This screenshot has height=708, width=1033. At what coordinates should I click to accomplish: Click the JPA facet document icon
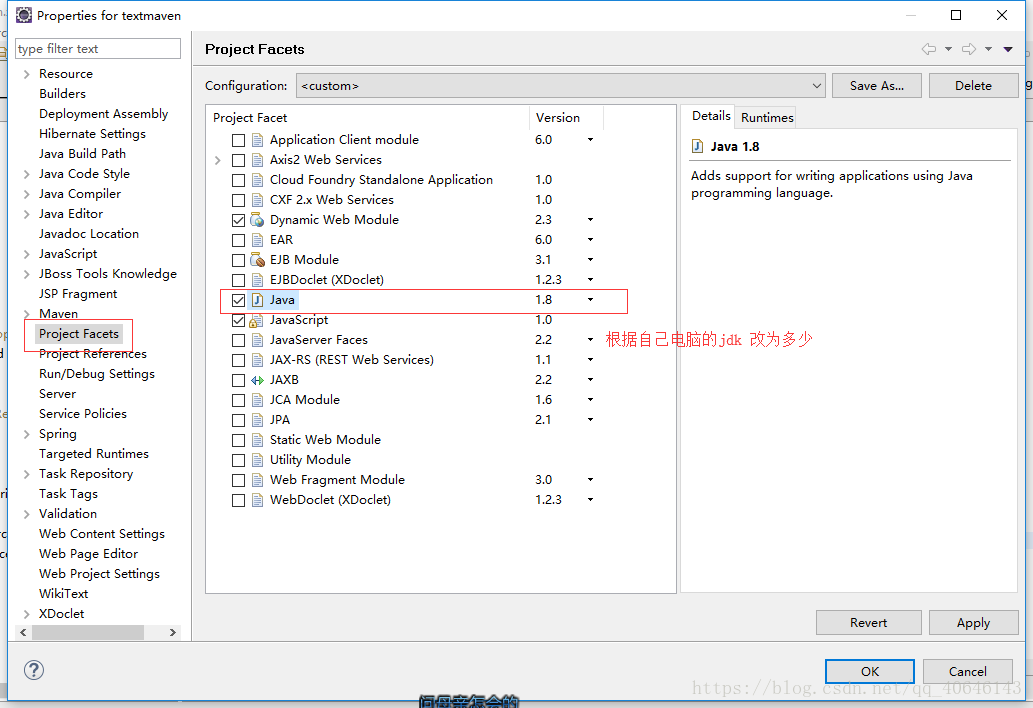258,420
